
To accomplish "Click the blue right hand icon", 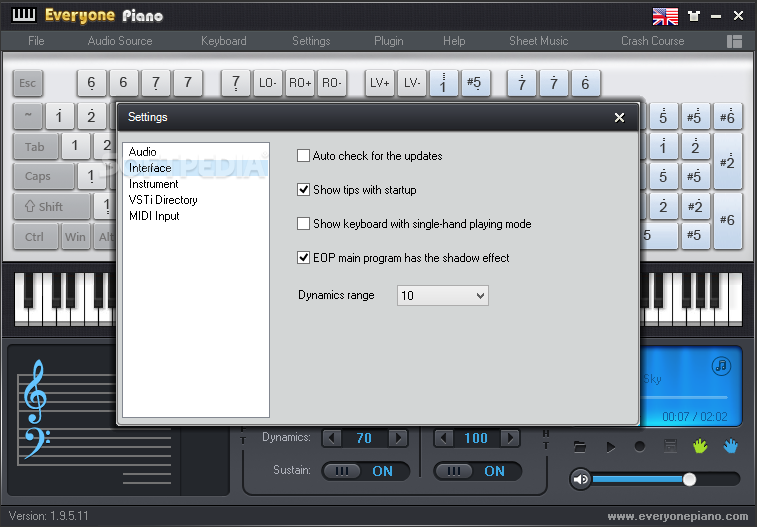I will coord(730,446).
